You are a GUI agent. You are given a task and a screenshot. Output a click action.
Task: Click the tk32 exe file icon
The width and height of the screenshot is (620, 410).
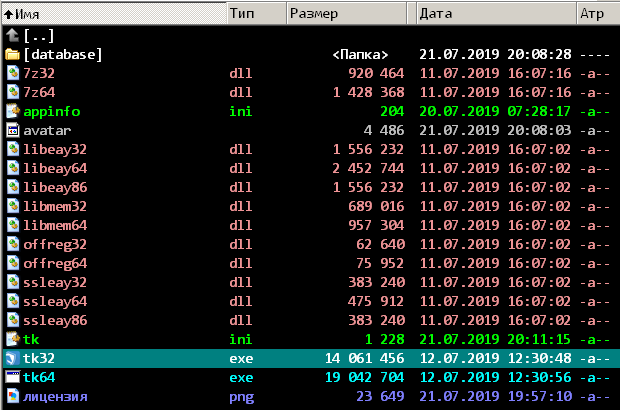coord(12,359)
